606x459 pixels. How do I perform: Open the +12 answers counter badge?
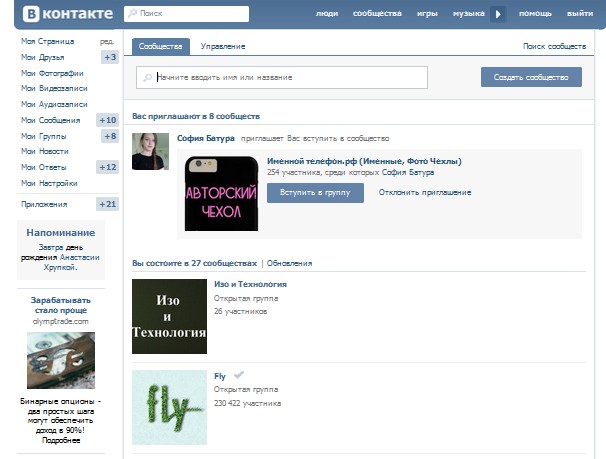[x=108, y=167]
